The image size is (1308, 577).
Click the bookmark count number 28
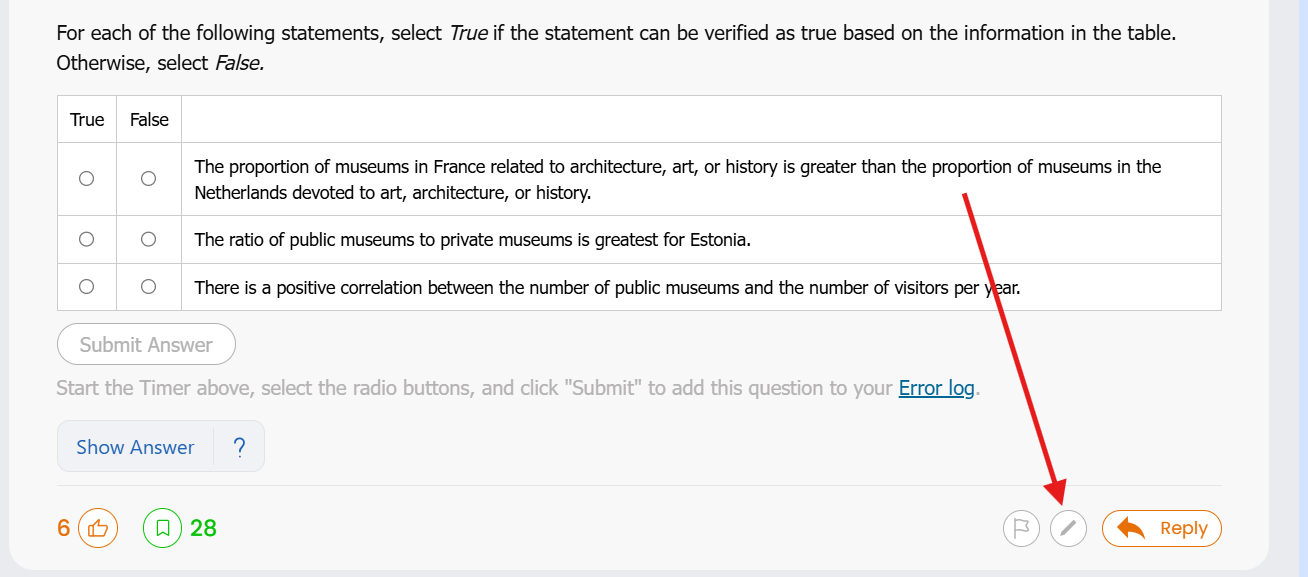click(x=203, y=528)
